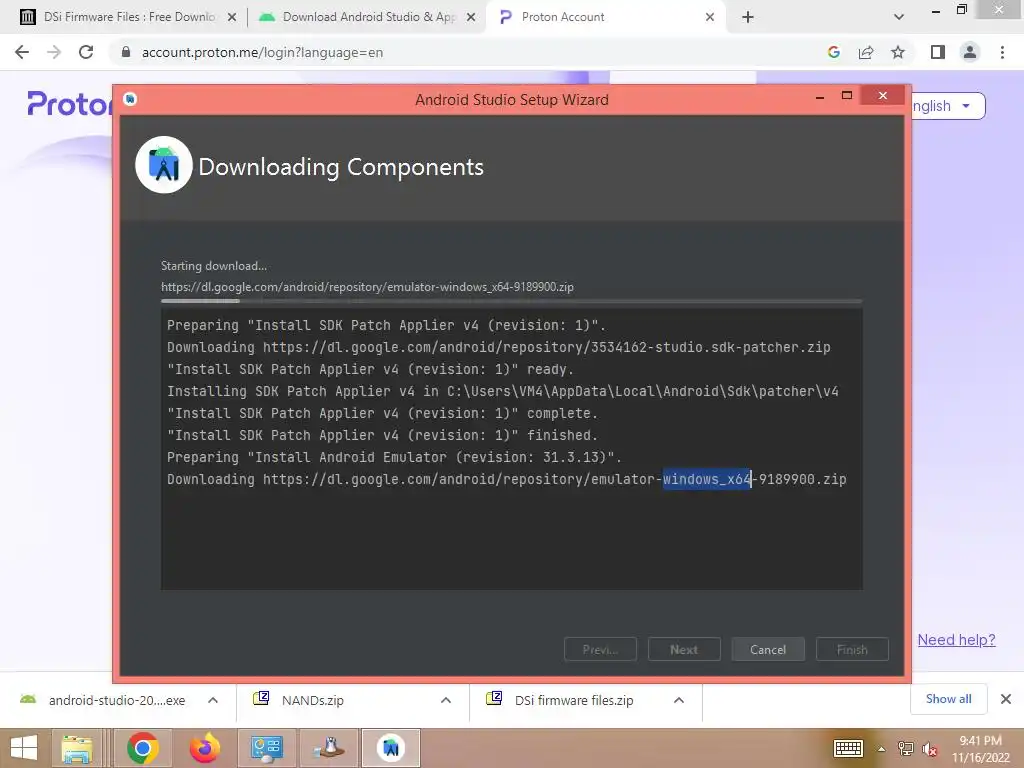Click the Google icon in the address bar
This screenshot has height=768, width=1024.
(x=833, y=52)
